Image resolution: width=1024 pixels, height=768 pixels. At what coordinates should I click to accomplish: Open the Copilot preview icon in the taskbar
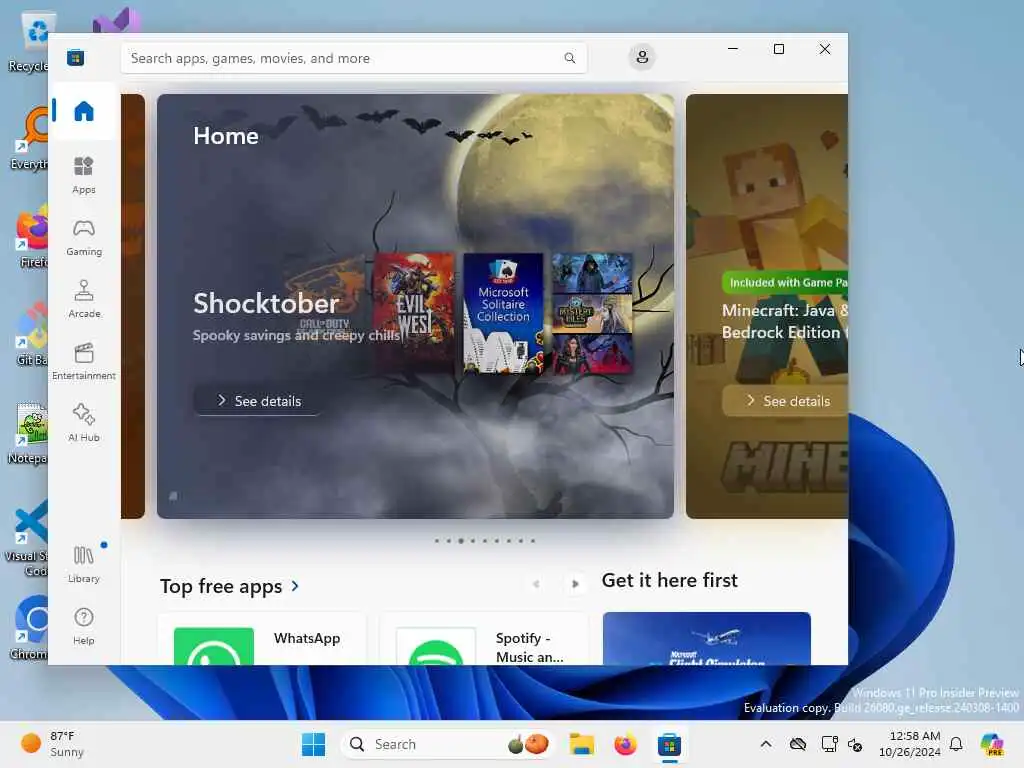991,744
